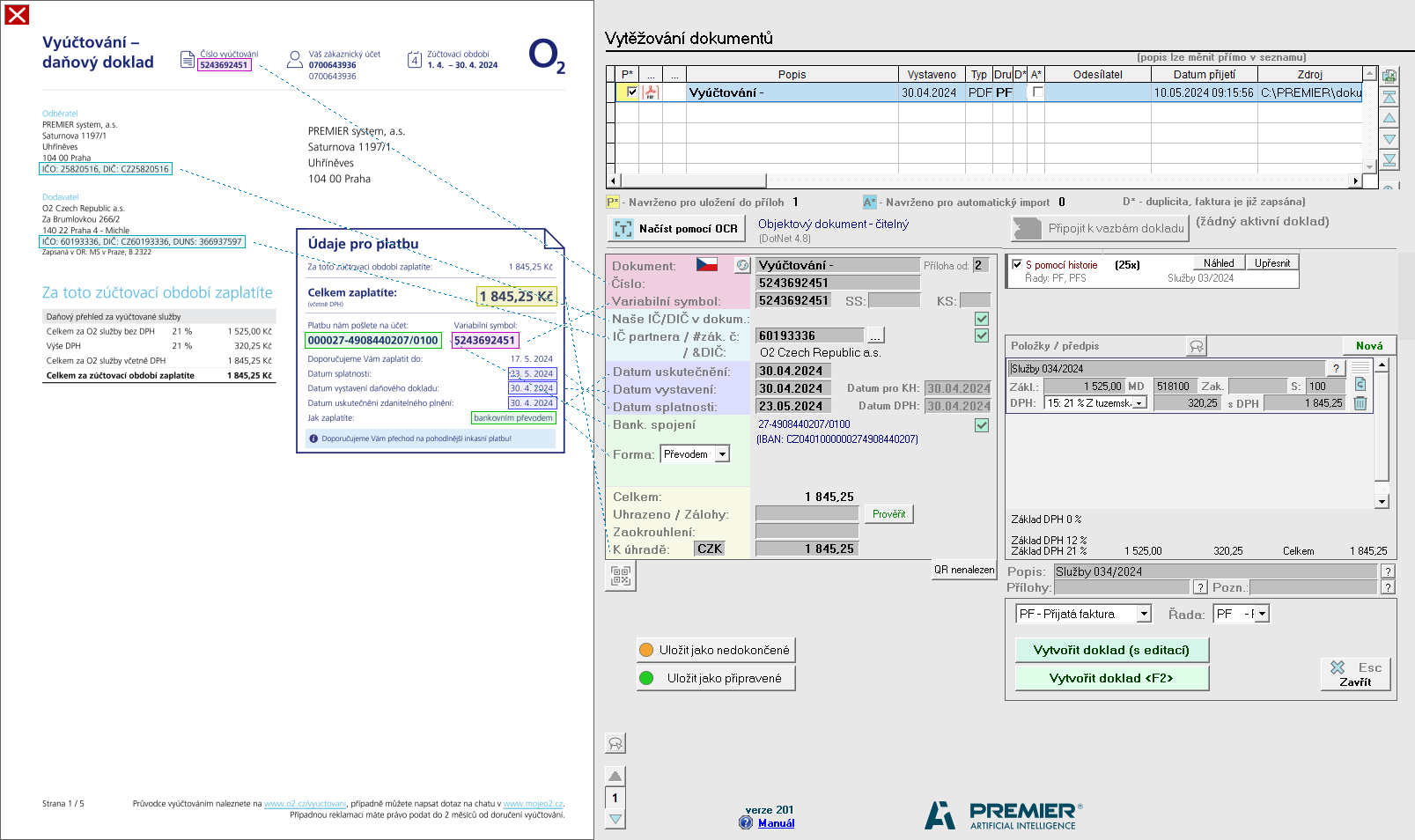Click the SS input field
The height and width of the screenshot is (840, 1415).
pyautogui.click(x=894, y=300)
